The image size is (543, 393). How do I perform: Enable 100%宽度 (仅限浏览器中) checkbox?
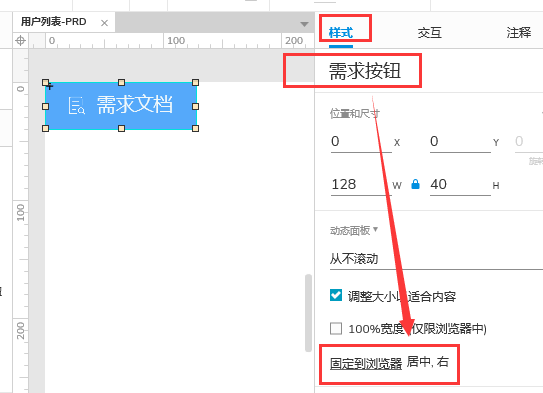tap(336, 328)
